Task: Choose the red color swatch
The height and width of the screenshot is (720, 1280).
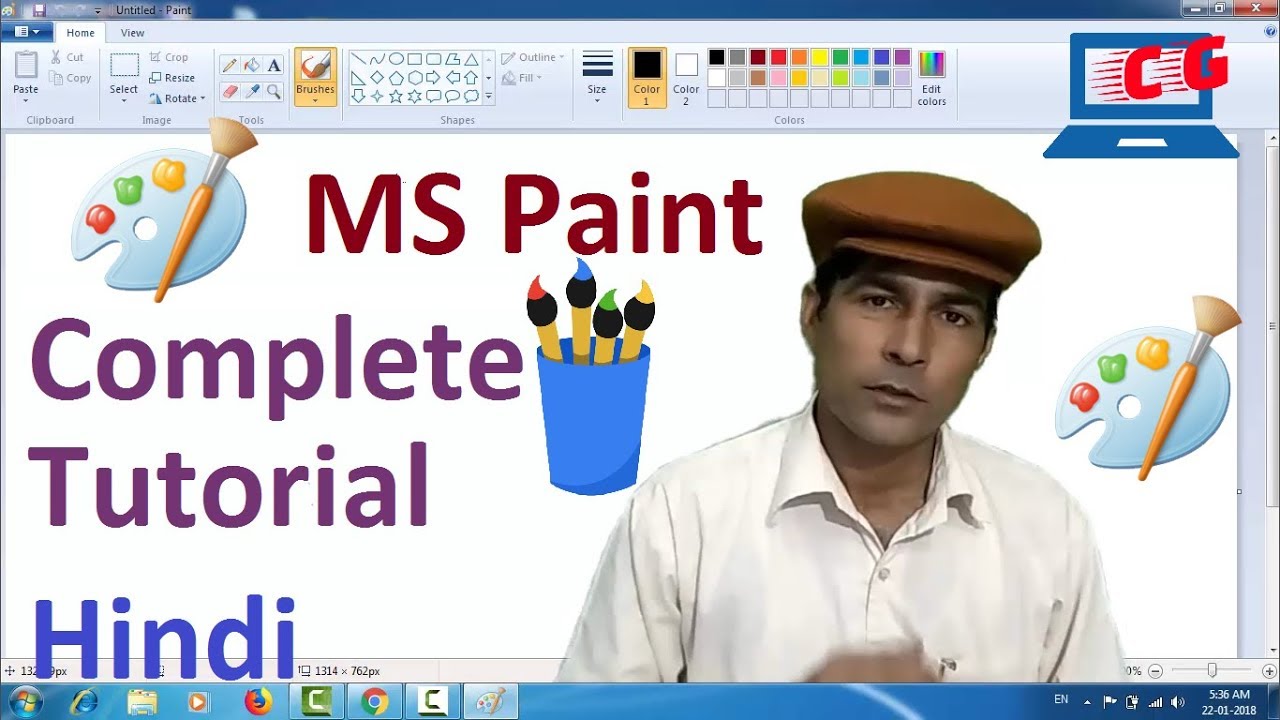Action: (778, 58)
